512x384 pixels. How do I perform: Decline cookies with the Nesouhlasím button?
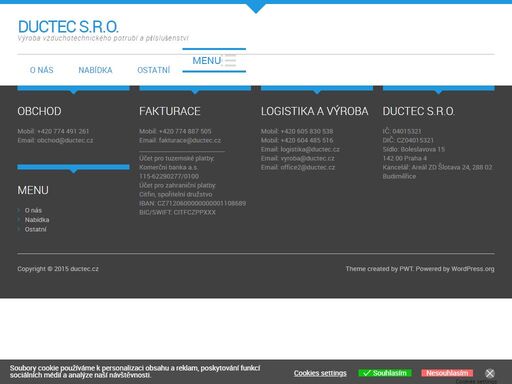coord(447,373)
